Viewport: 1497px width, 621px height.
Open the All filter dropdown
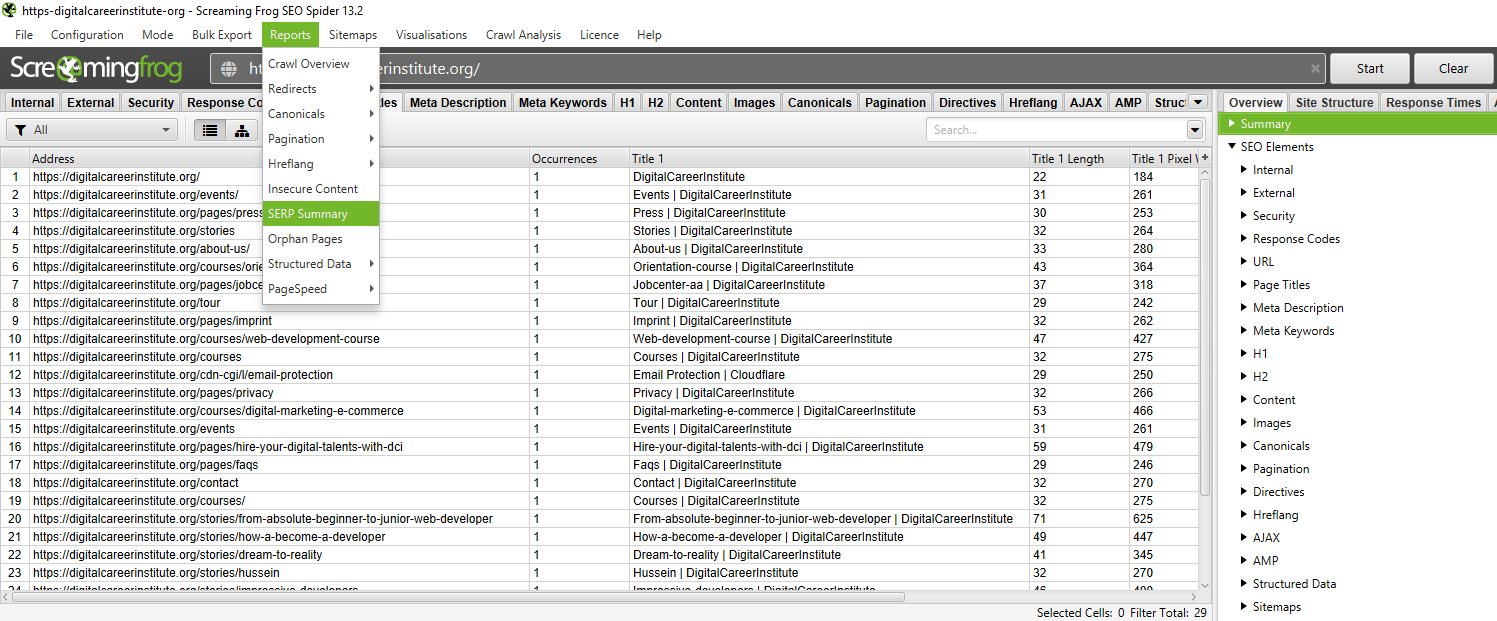click(92, 130)
